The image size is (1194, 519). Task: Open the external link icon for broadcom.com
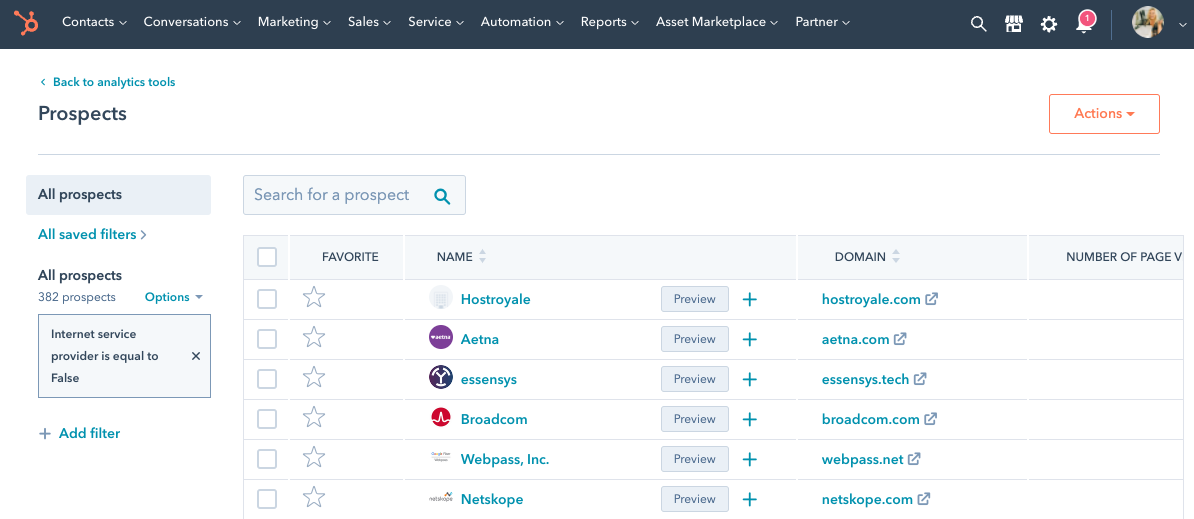tap(930, 419)
